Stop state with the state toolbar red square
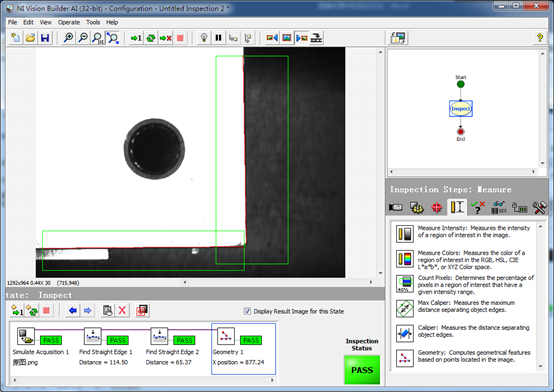554x392 pixels. point(46,311)
